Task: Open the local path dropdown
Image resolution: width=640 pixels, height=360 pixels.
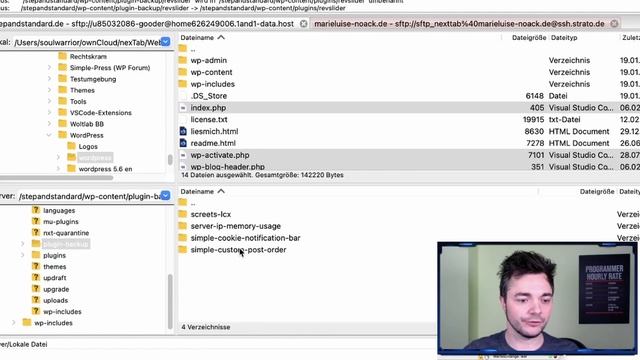Action: click(165, 42)
